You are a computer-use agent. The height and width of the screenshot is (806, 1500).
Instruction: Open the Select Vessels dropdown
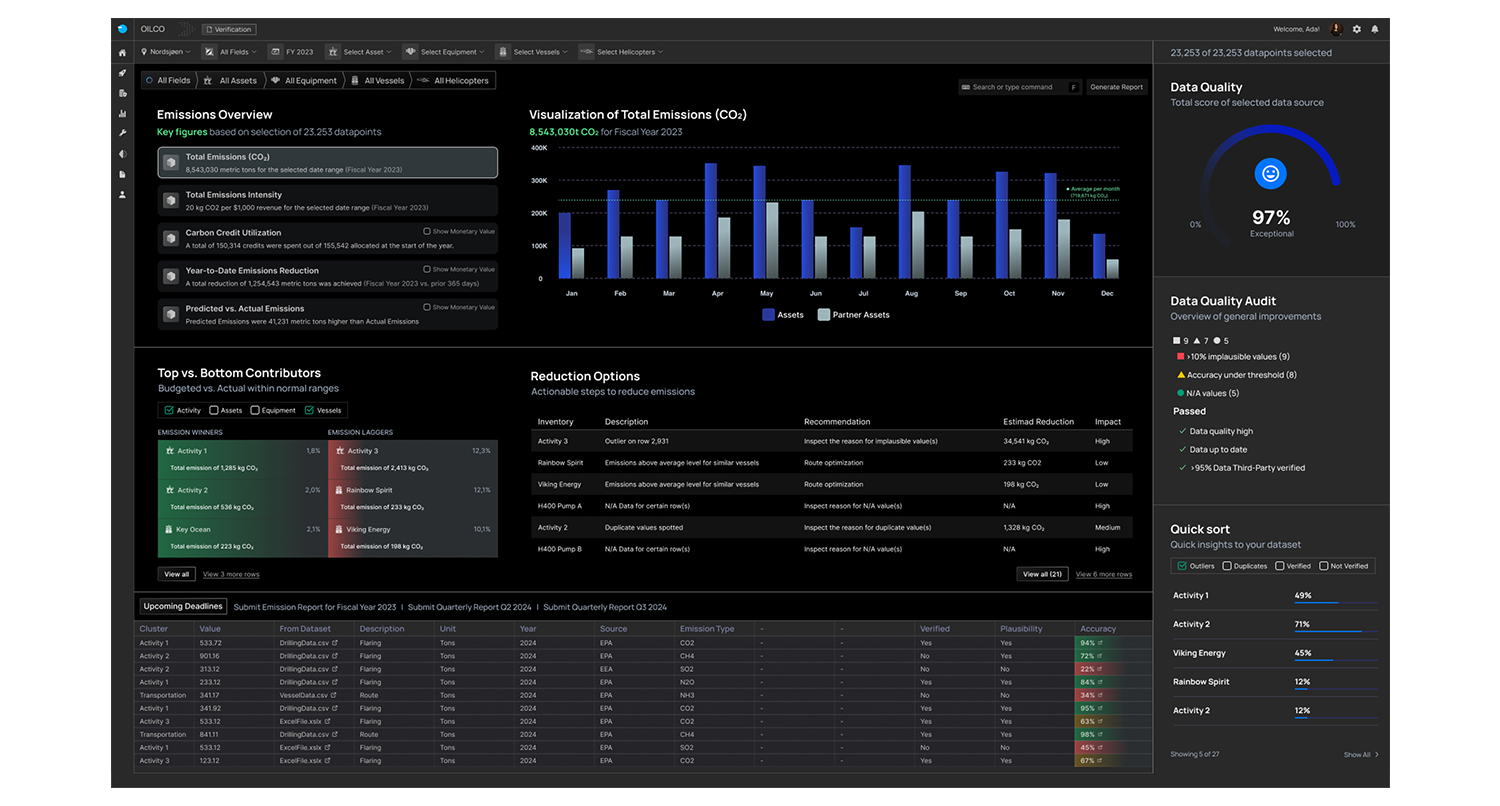point(536,52)
